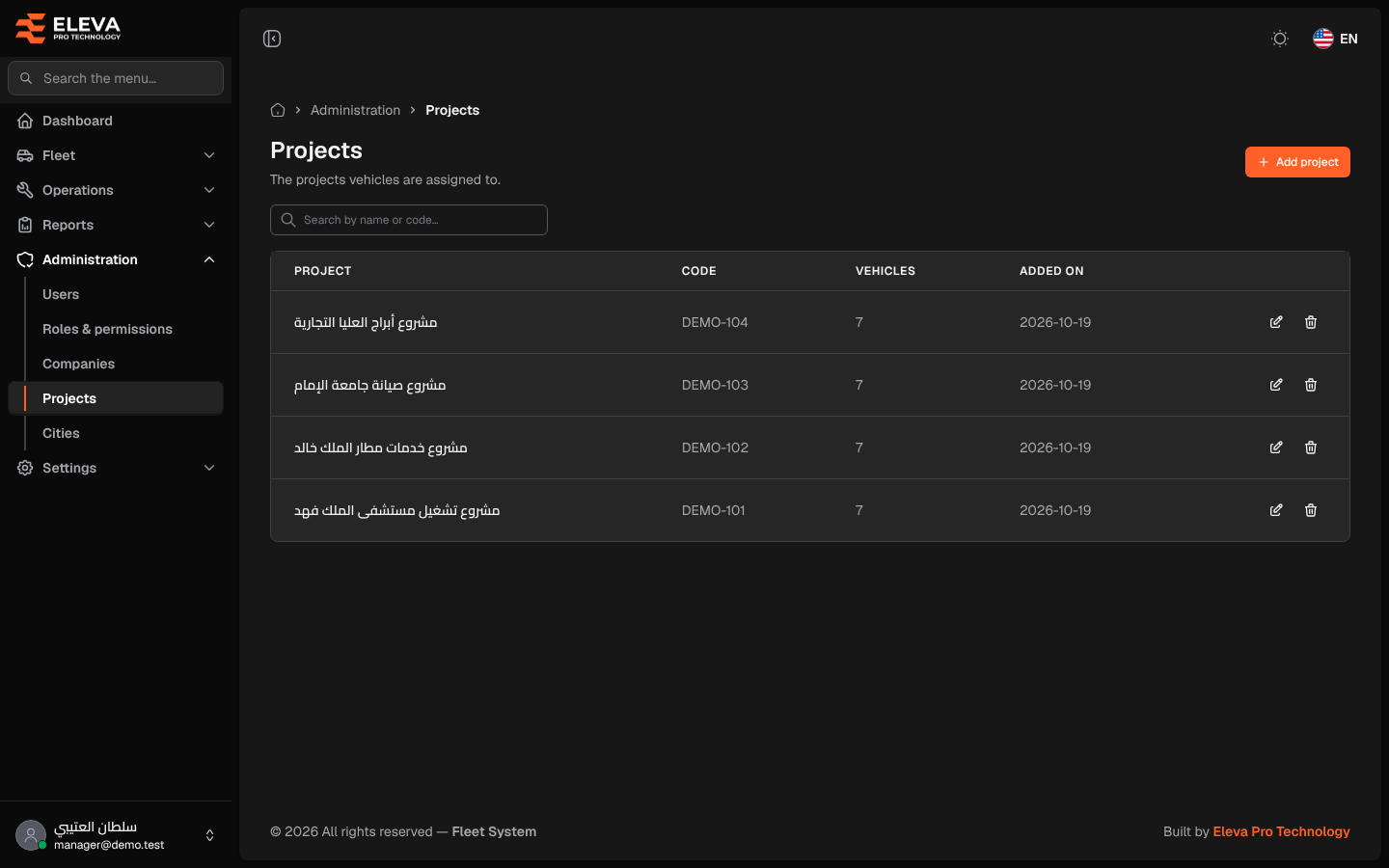1389x868 pixels.
Task: Edit the DEMO-101 project
Action: click(x=1276, y=510)
